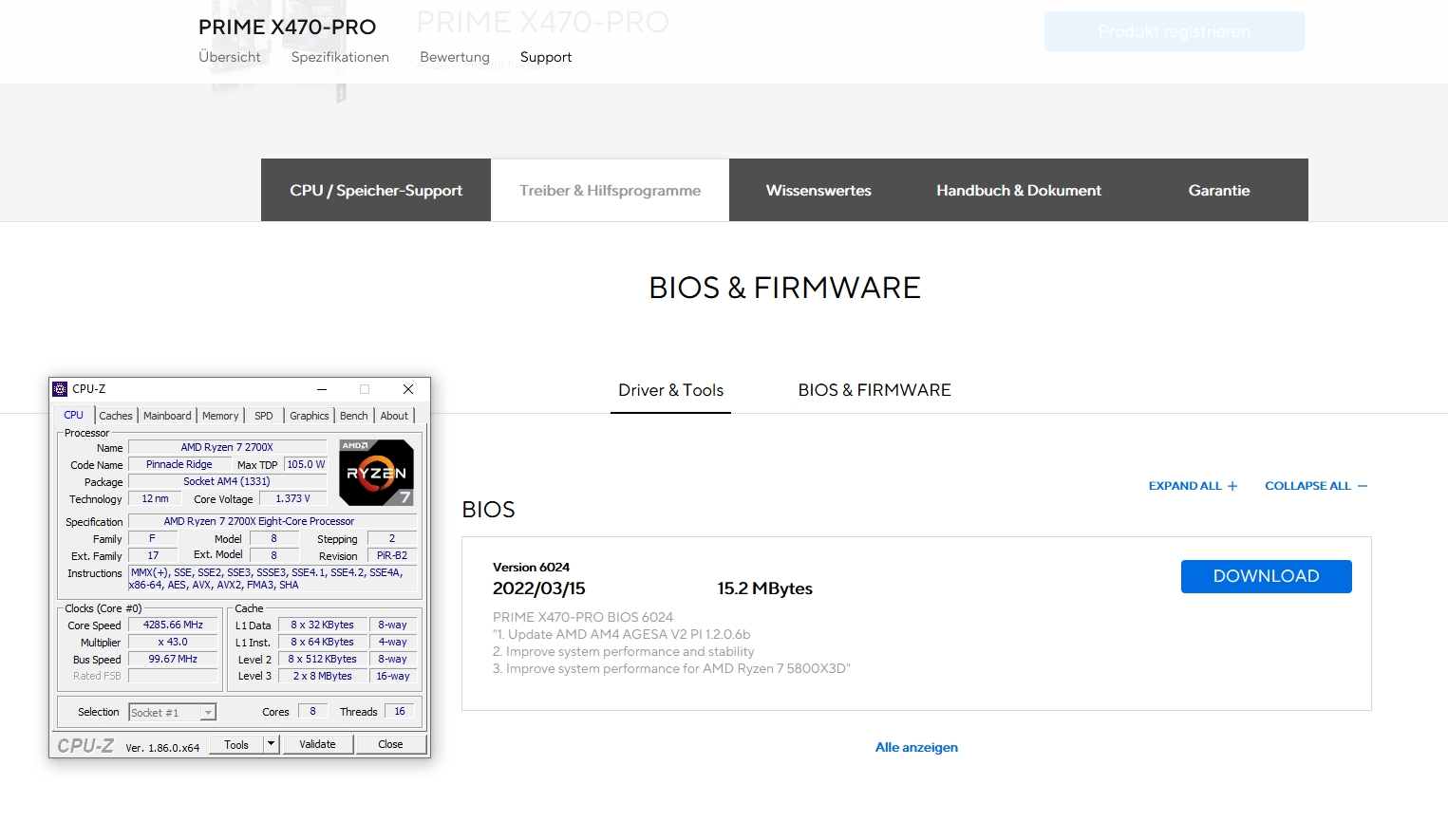Select the Memory tab in CPU-Z
1448x840 pixels.
[220, 416]
